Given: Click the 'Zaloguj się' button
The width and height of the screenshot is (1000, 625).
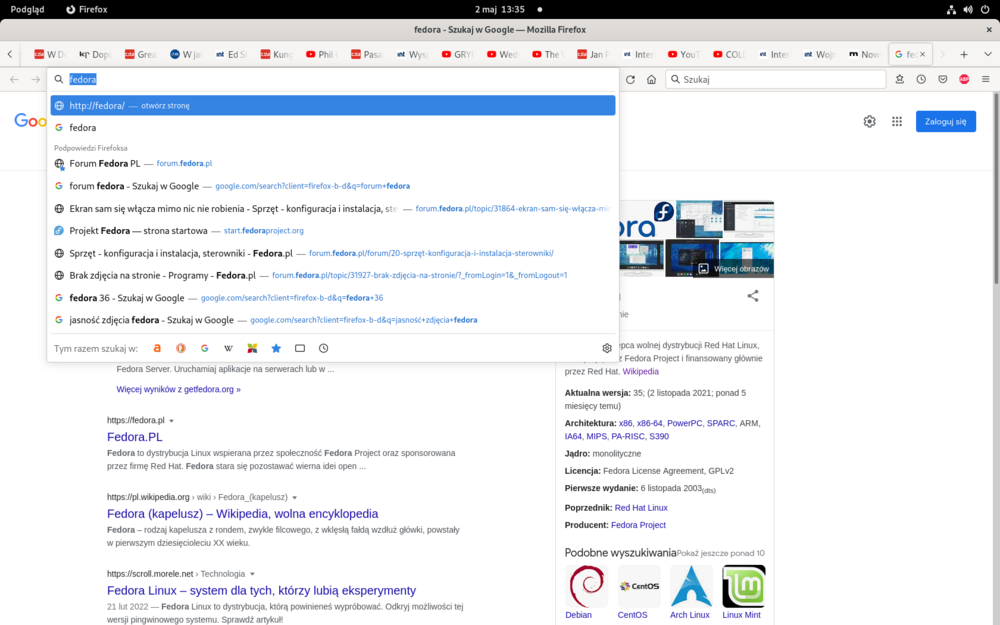Looking at the screenshot, I should click(x=945, y=121).
